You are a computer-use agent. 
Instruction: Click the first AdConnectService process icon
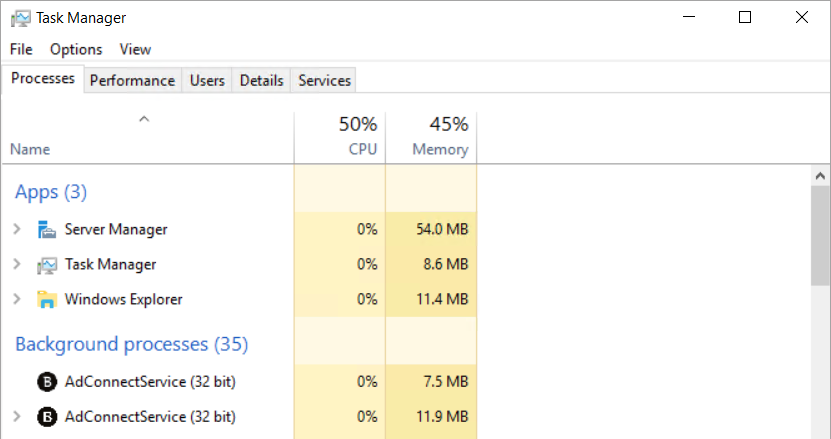click(46, 381)
